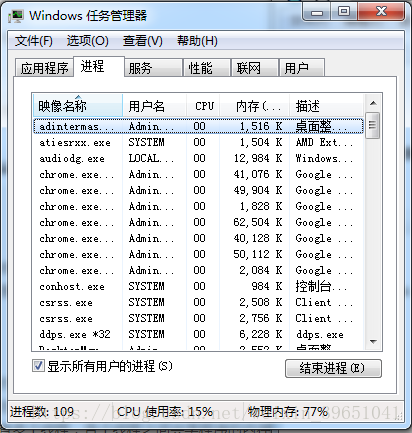Click the 结束进程(E) button

[x=333, y=368]
